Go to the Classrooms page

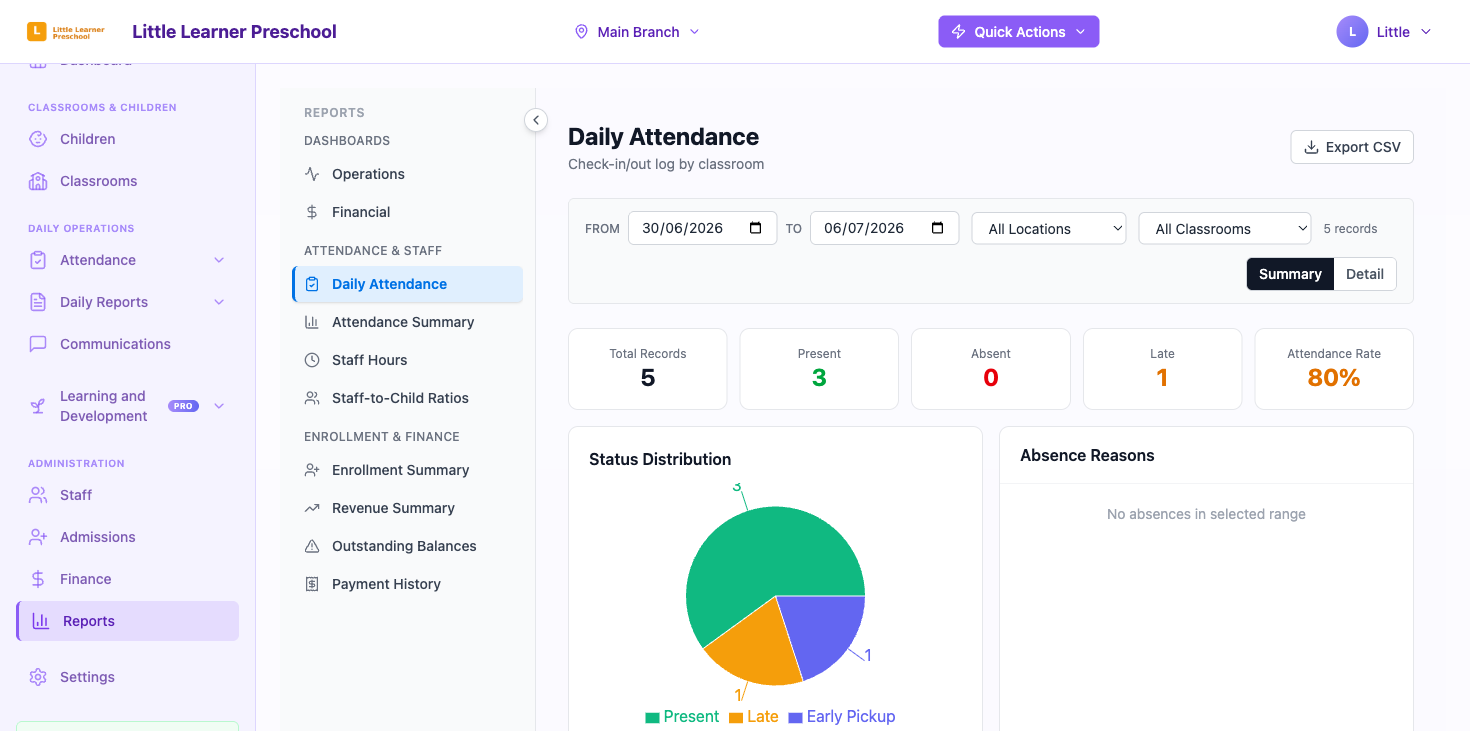coord(127,181)
